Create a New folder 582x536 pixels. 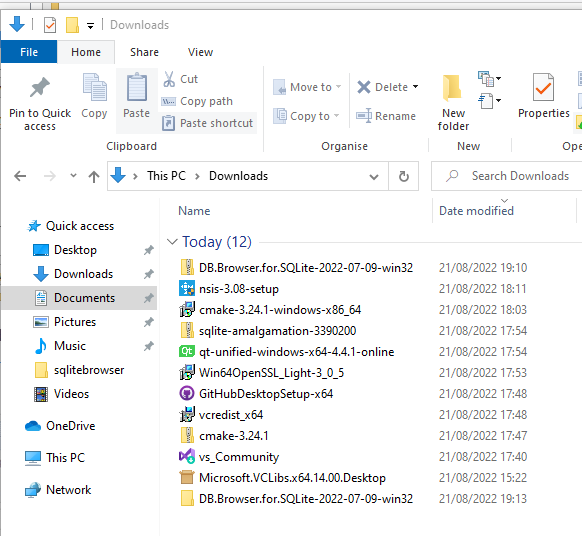click(x=453, y=102)
